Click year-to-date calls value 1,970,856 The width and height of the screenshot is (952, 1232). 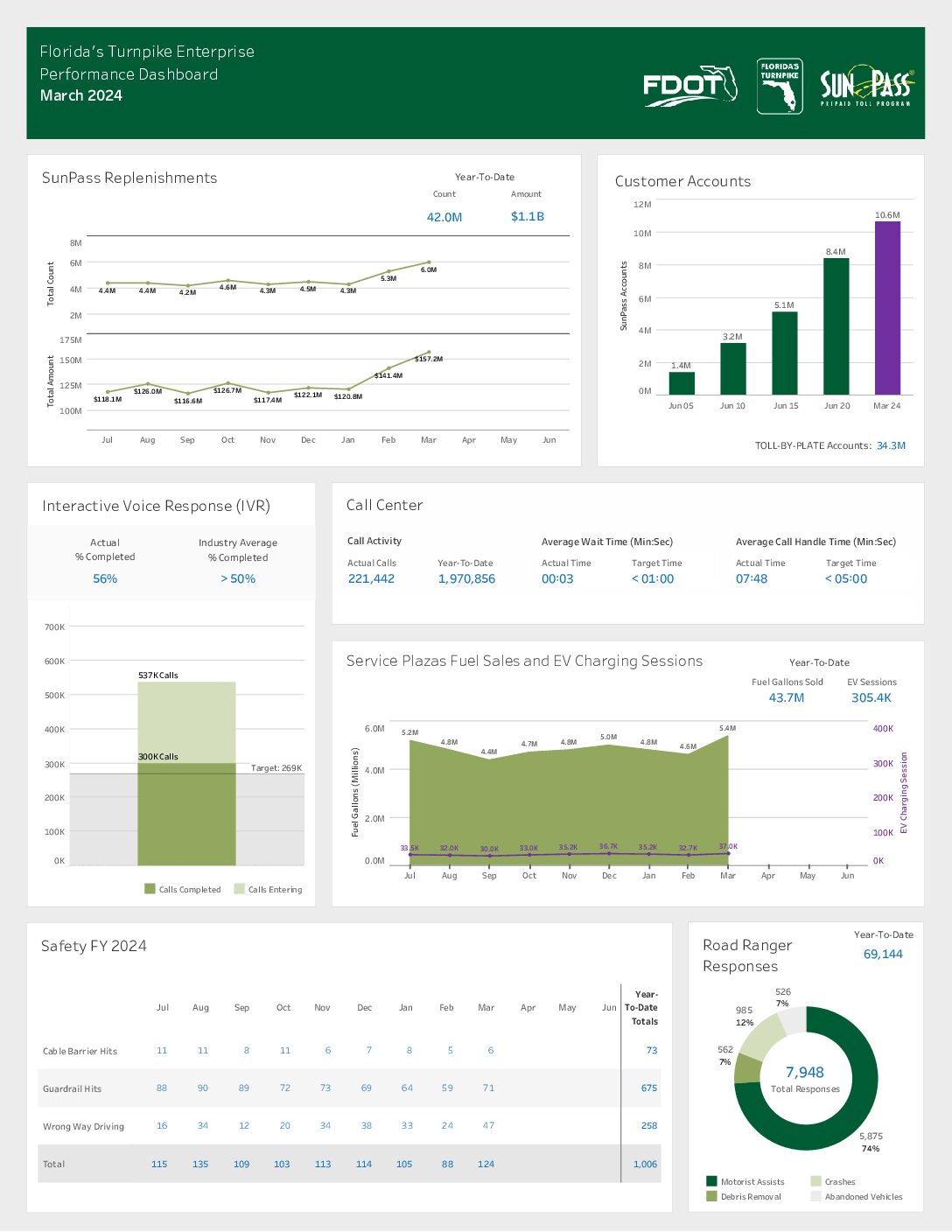(x=466, y=578)
